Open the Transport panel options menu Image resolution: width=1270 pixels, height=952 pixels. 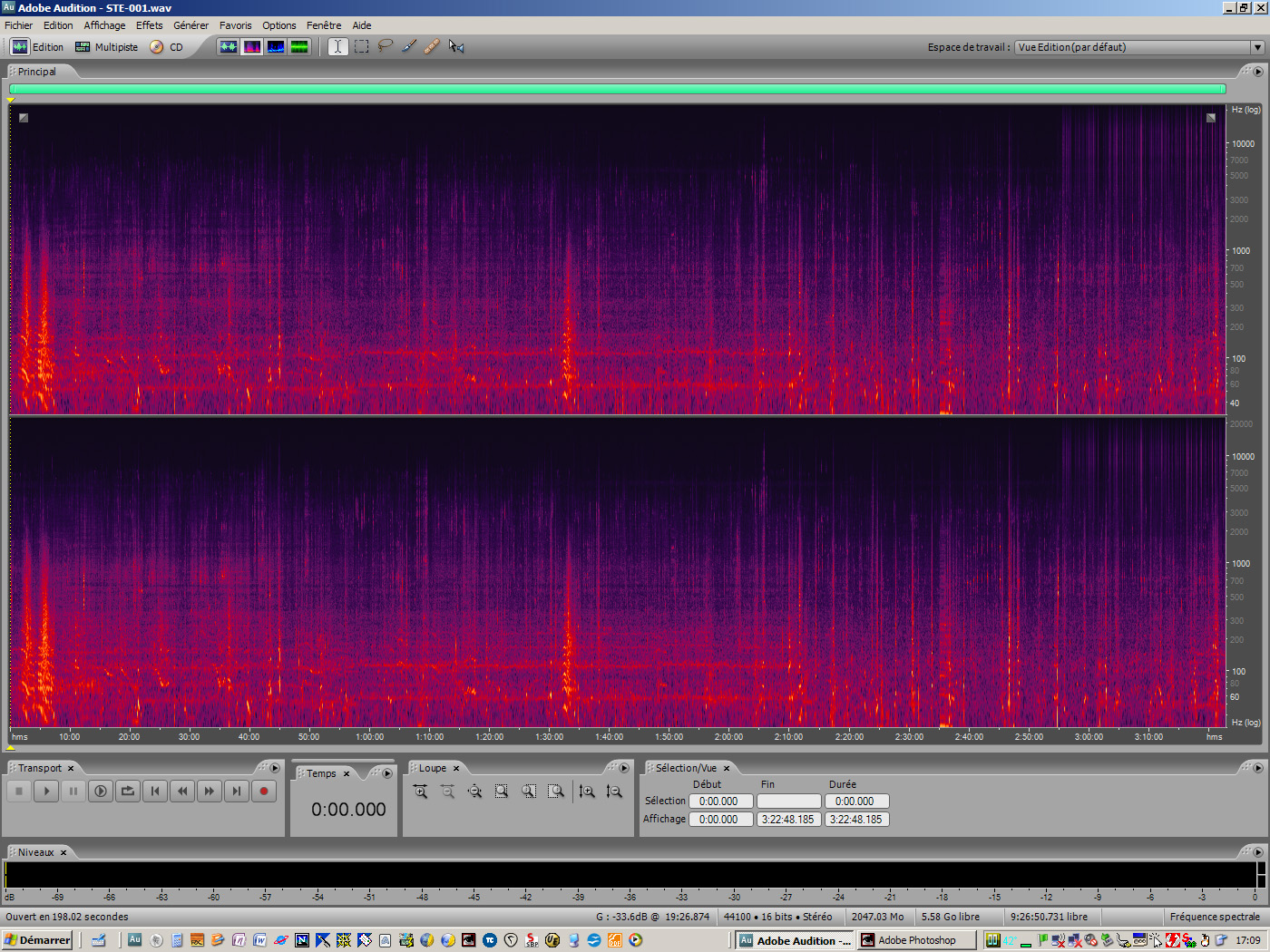(x=275, y=767)
